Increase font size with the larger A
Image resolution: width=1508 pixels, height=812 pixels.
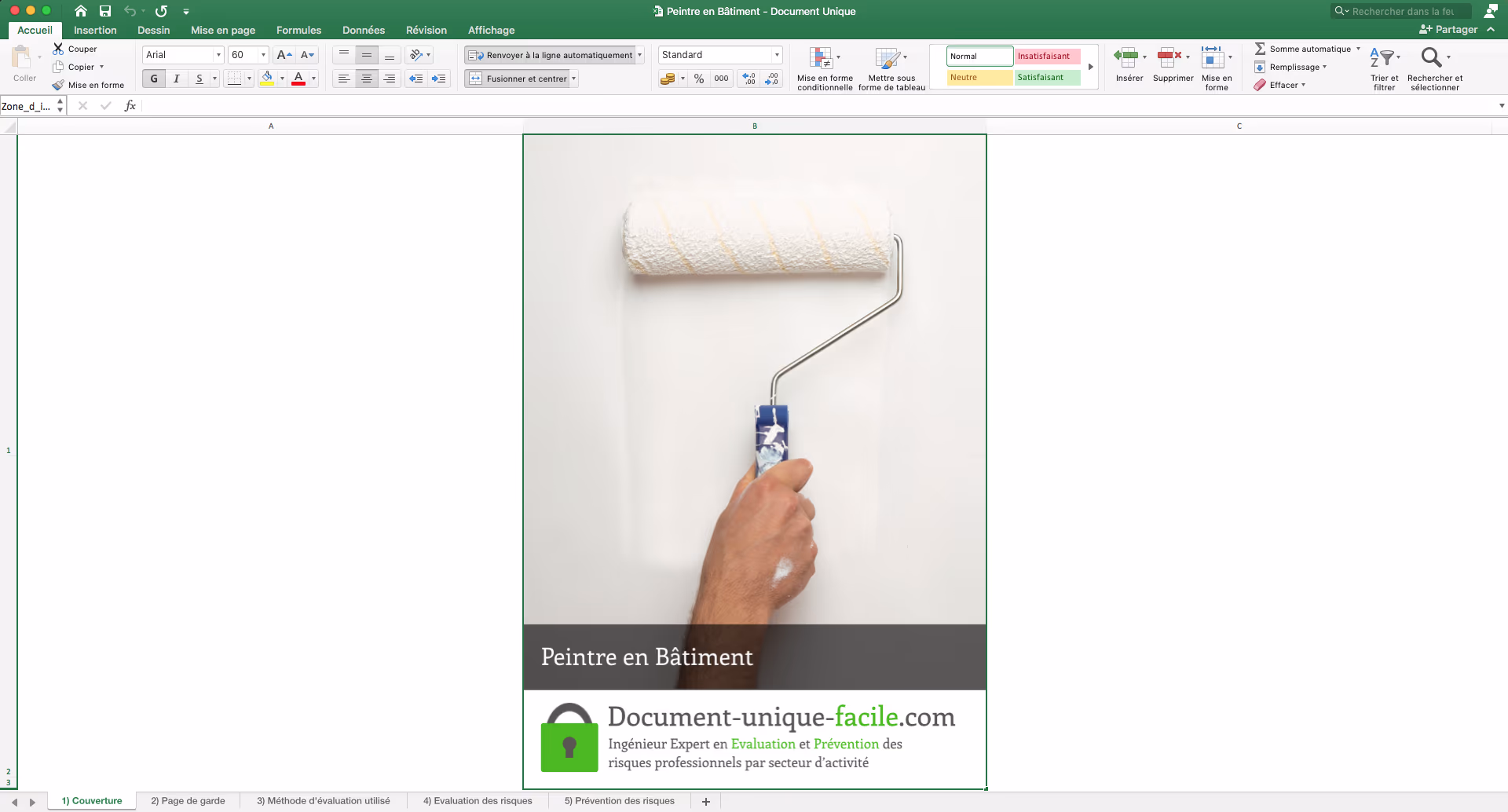pos(284,55)
